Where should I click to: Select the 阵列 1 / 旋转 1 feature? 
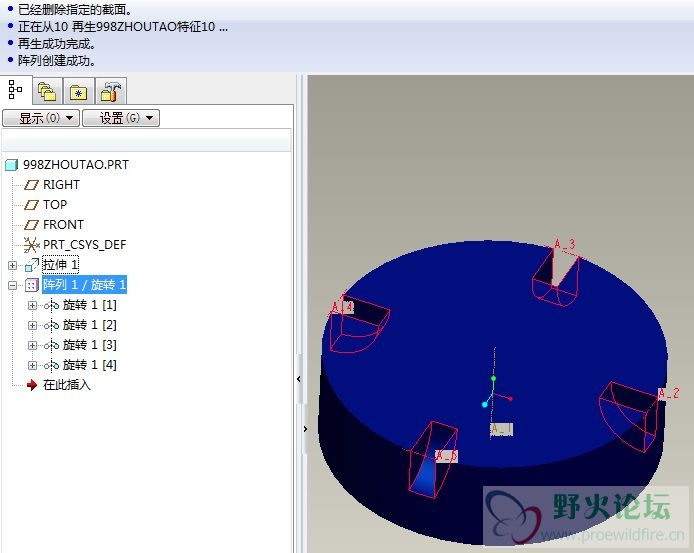[85, 285]
